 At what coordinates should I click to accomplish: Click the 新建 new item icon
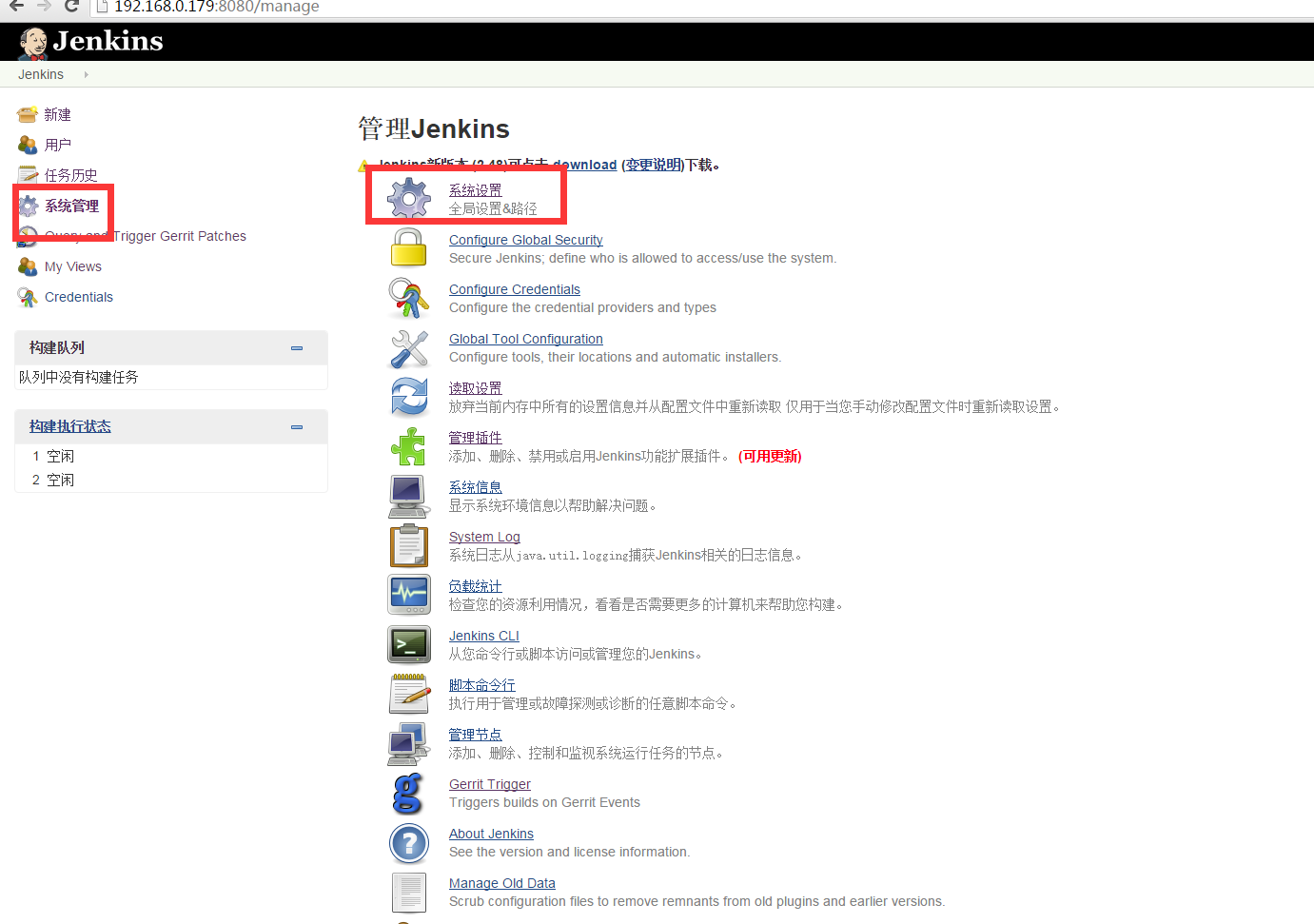pyautogui.click(x=28, y=115)
